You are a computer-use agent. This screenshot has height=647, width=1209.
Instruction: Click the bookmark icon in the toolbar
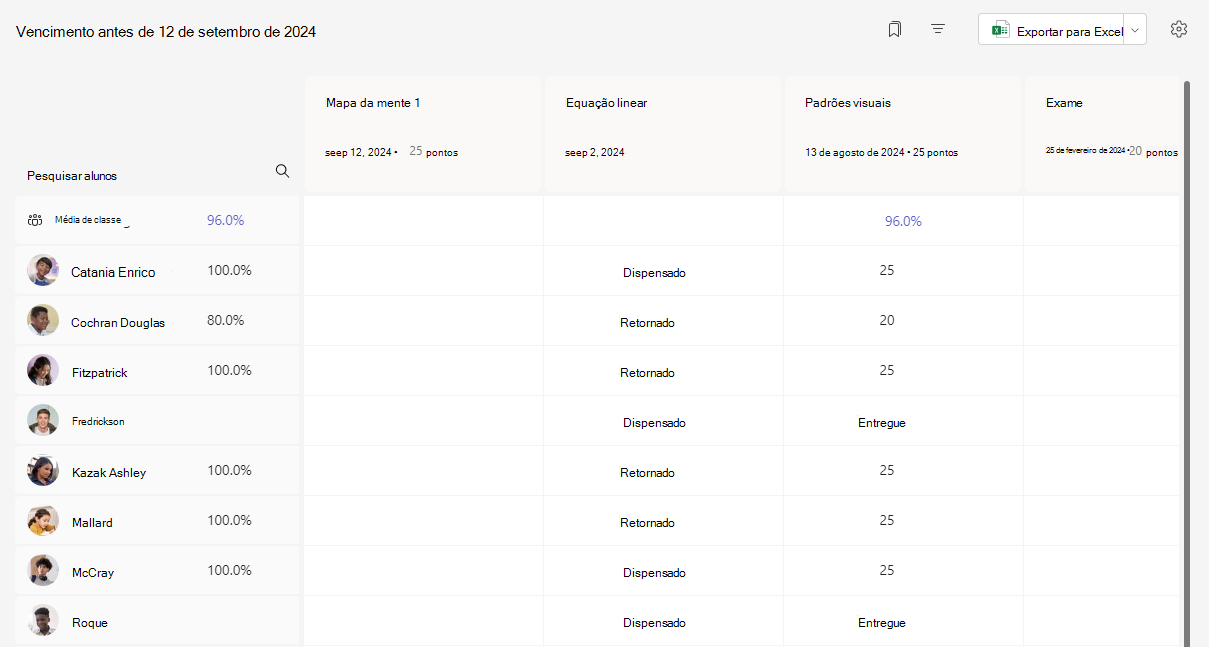[895, 30]
